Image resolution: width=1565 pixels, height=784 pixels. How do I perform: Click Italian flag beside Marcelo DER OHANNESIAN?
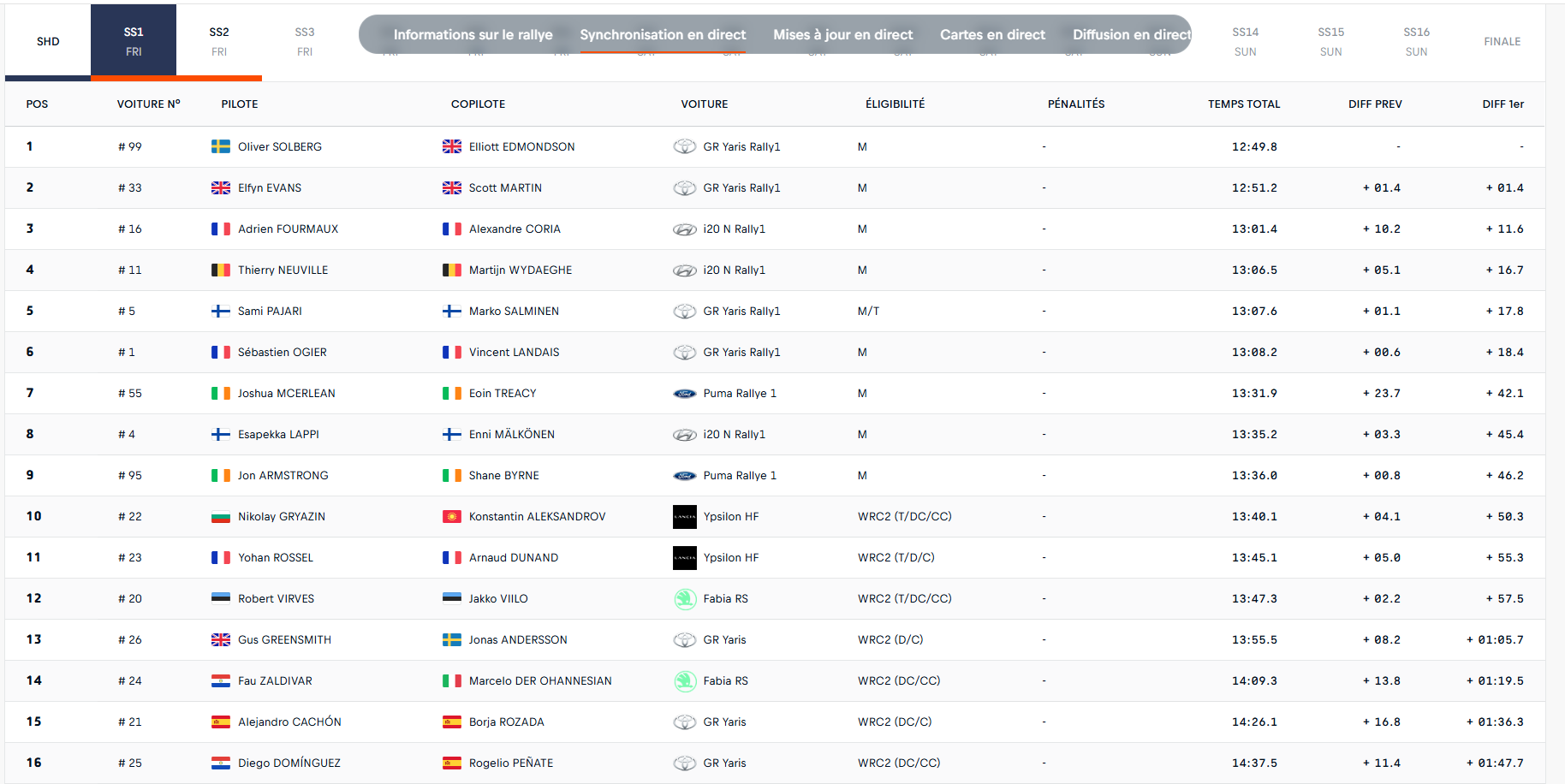click(452, 680)
